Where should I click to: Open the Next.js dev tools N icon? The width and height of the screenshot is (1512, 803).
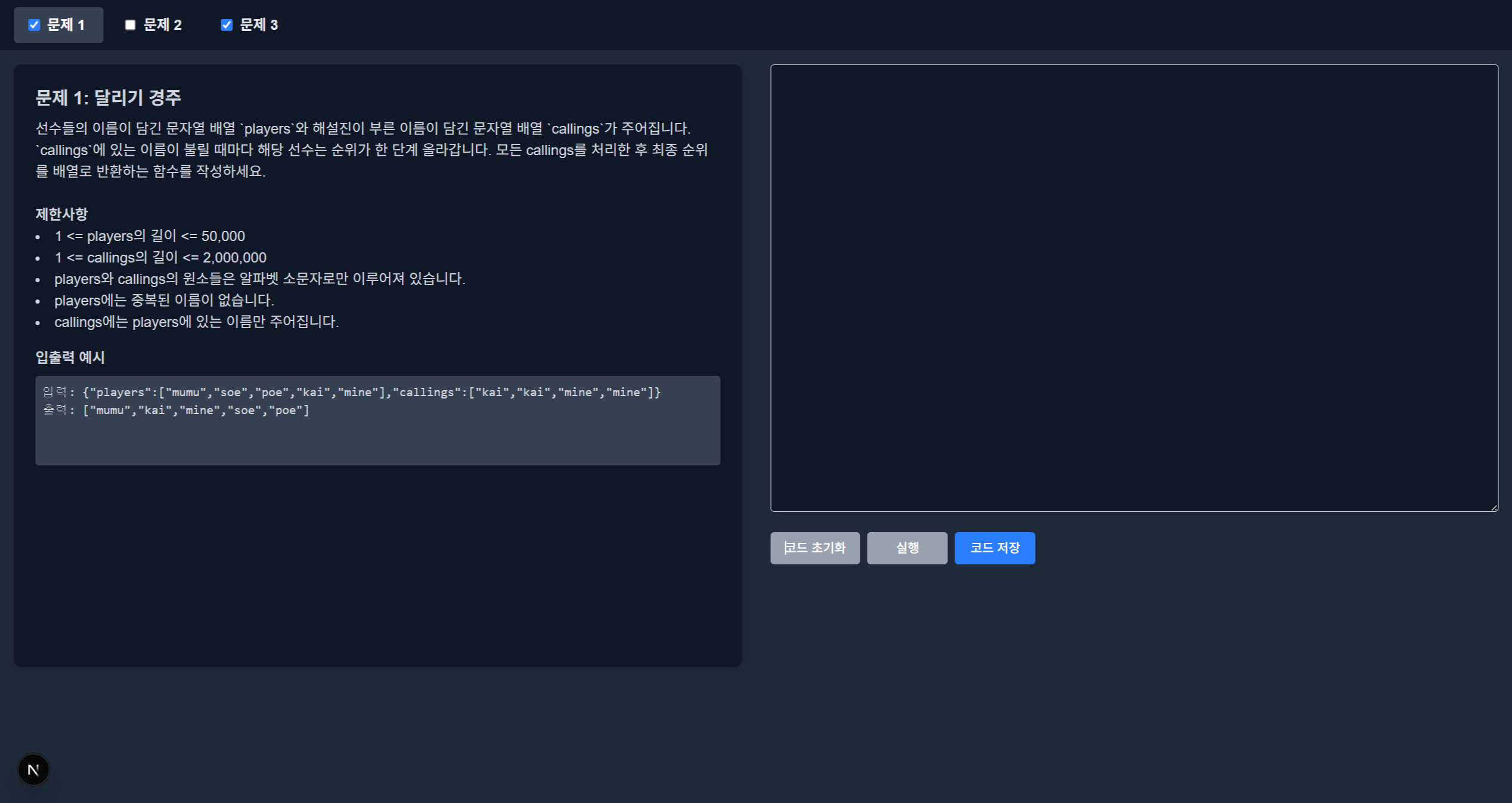pyautogui.click(x=33, y=770)
